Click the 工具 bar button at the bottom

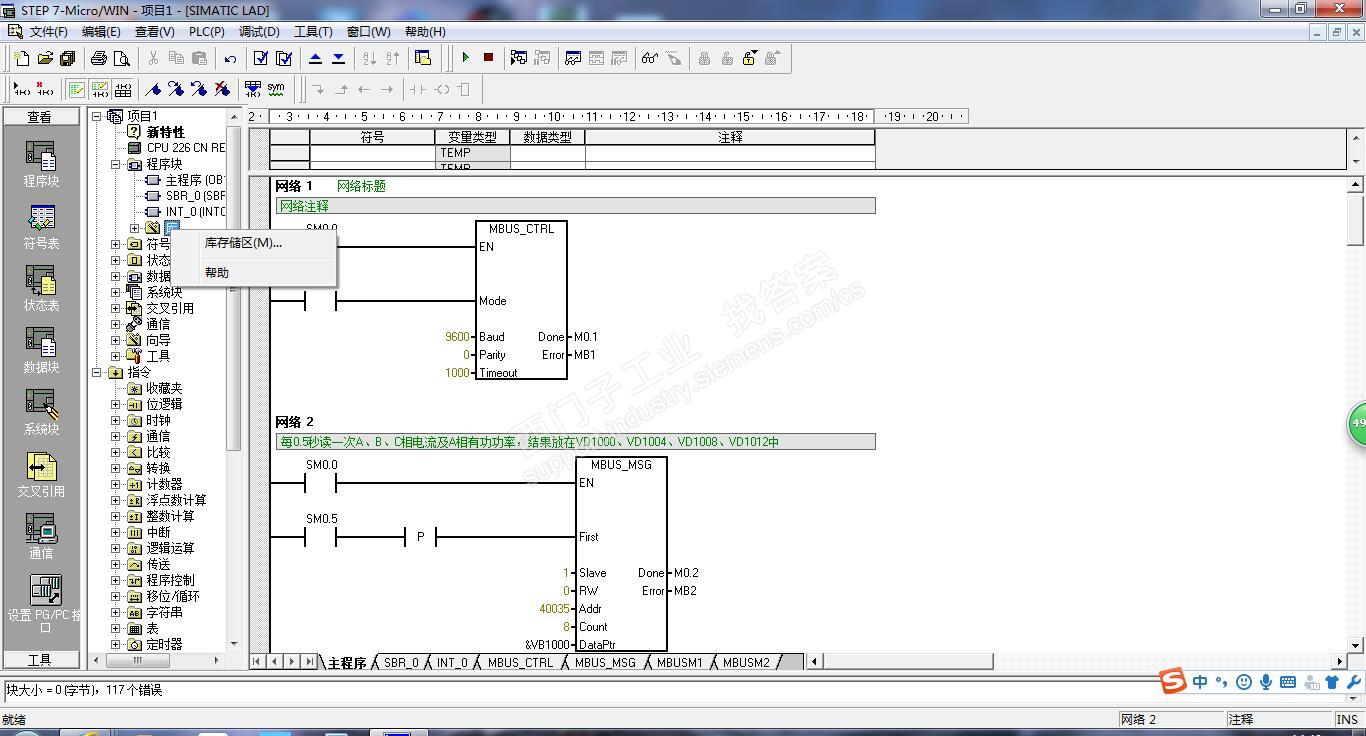click(x=41, y=660)
